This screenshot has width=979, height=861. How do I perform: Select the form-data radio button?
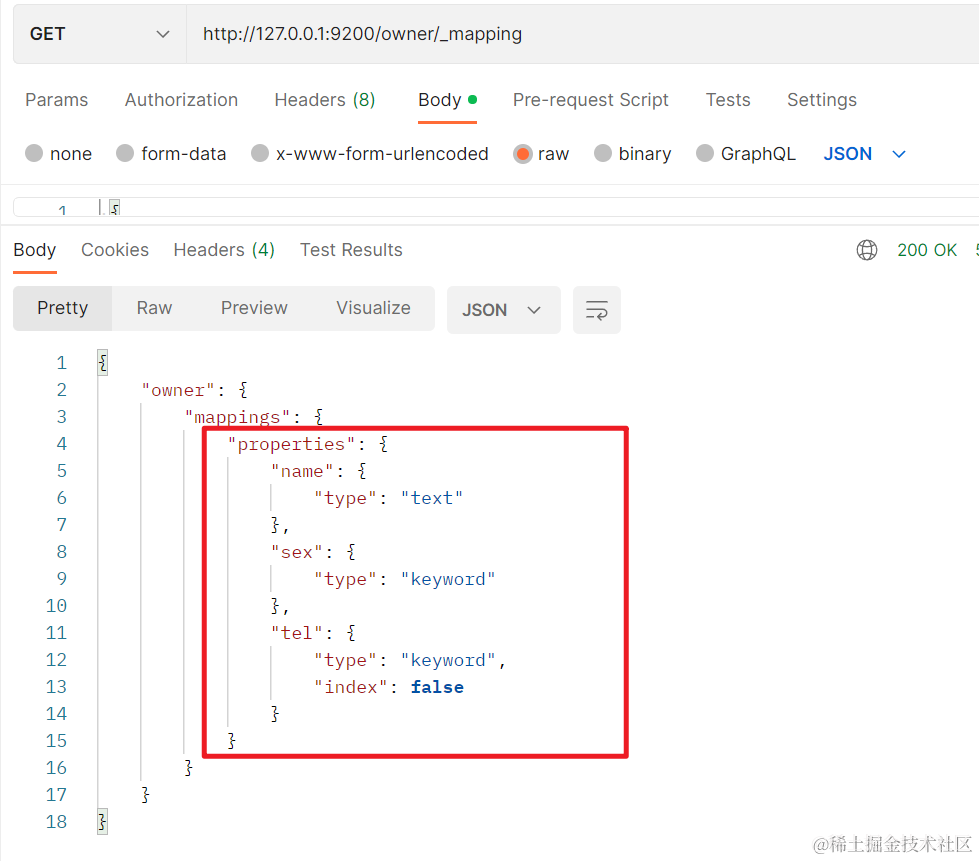click(125, 154)
